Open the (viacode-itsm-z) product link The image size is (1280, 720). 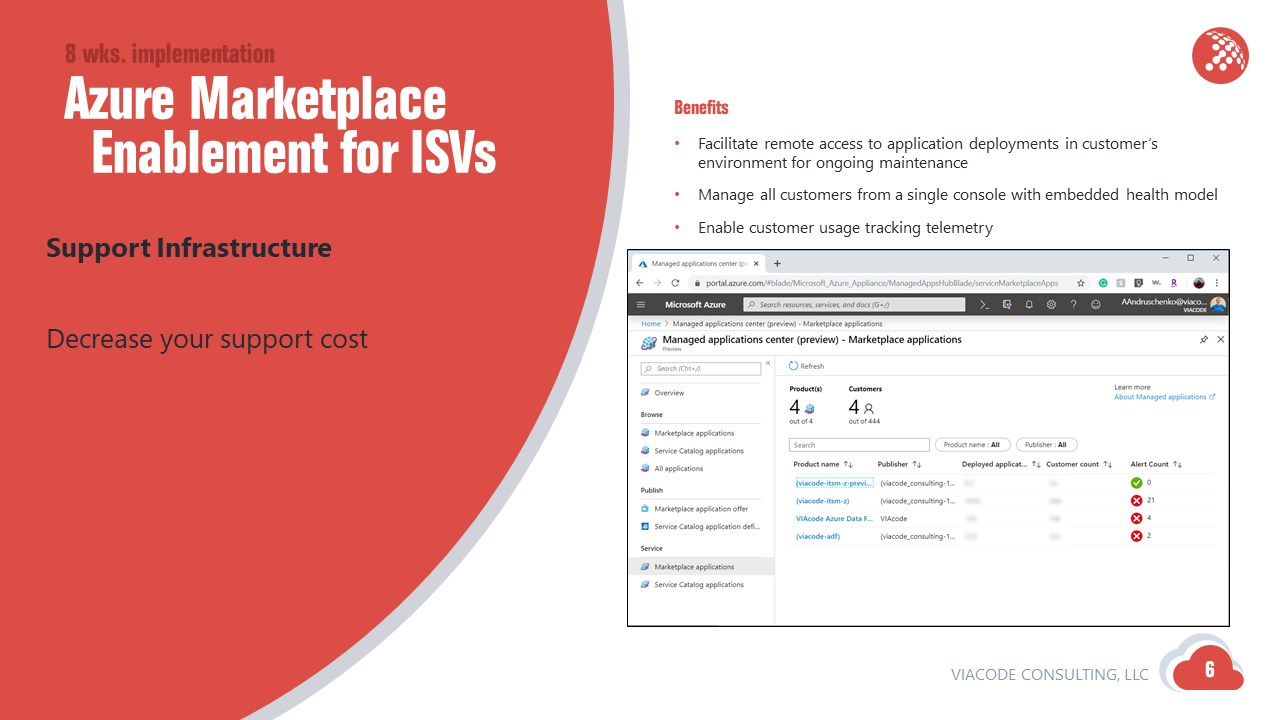click(823, 501)
